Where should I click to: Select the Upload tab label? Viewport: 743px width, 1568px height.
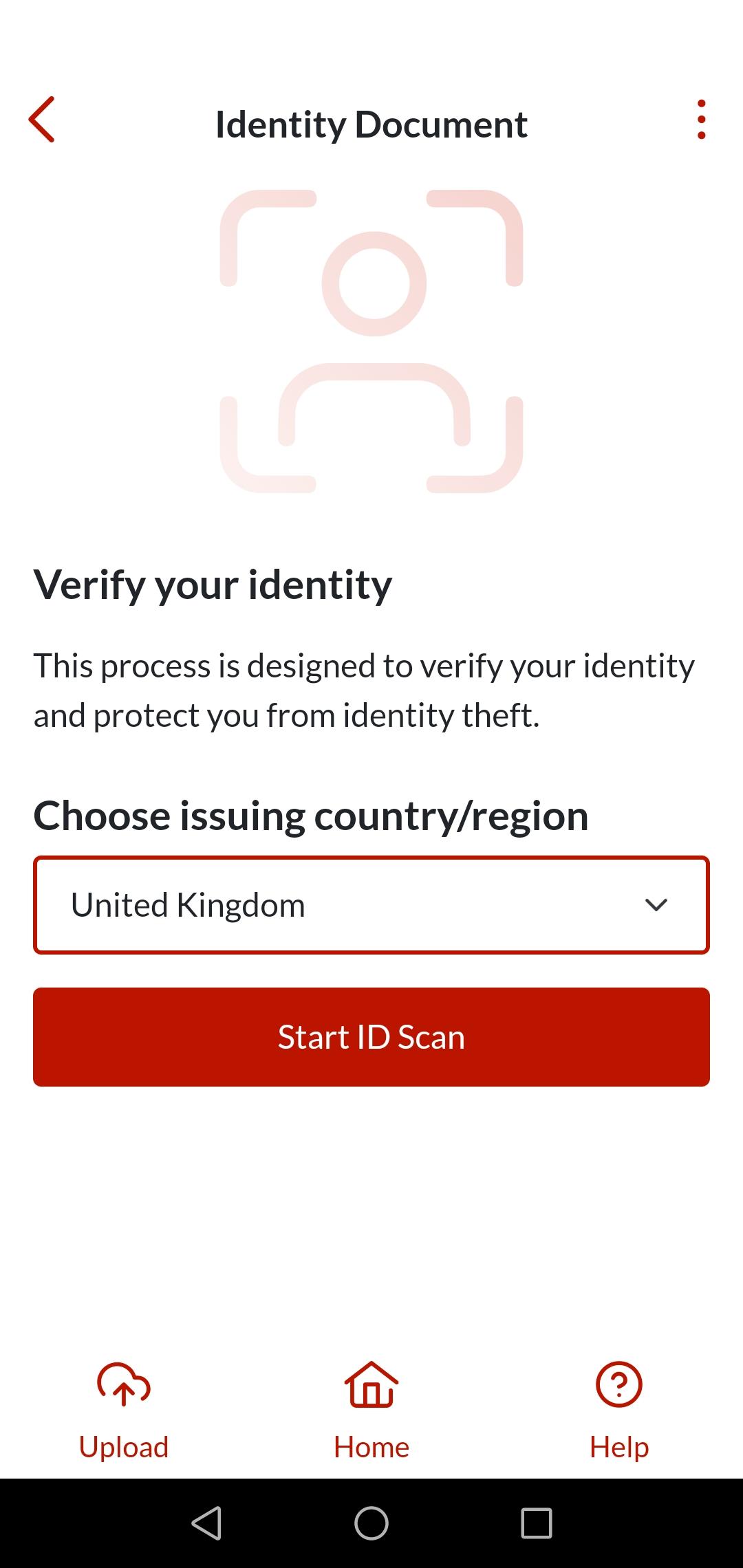[x=124, y=1447]
